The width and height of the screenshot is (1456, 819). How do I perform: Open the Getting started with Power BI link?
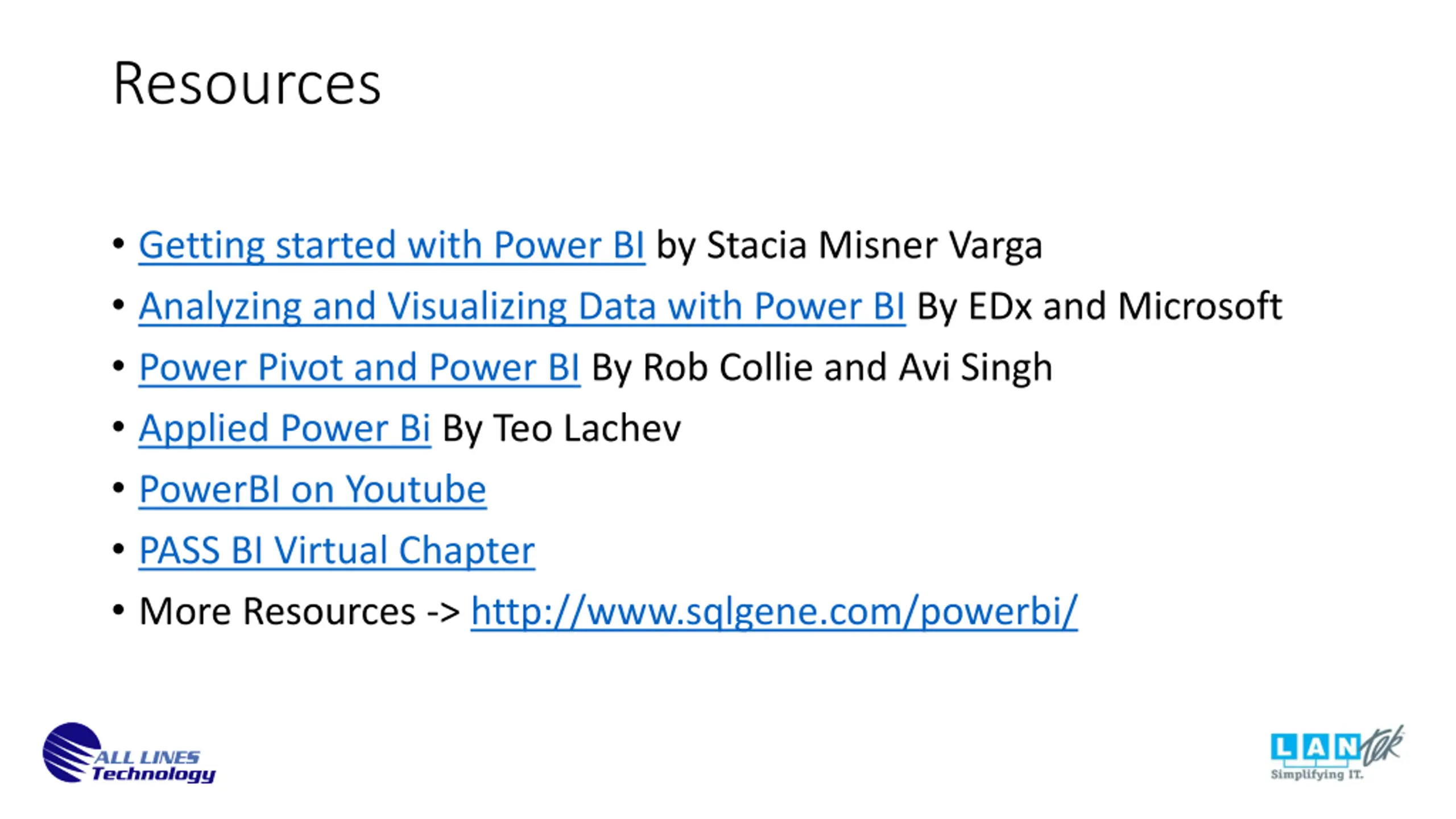391,246
